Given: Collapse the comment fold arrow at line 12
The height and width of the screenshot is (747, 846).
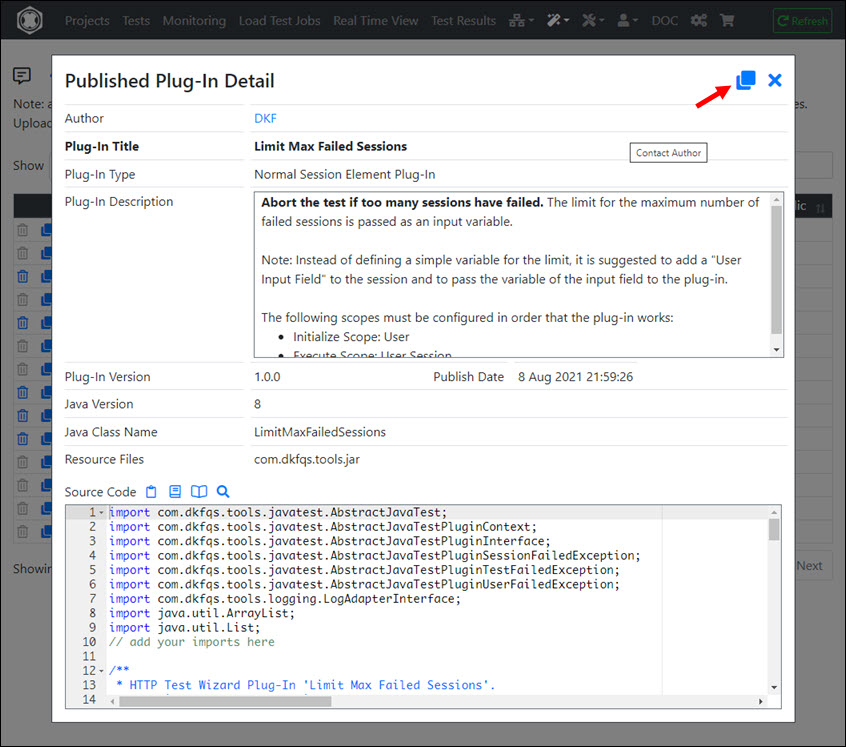Looking at the screenshot, I should [x=101, y=671].
